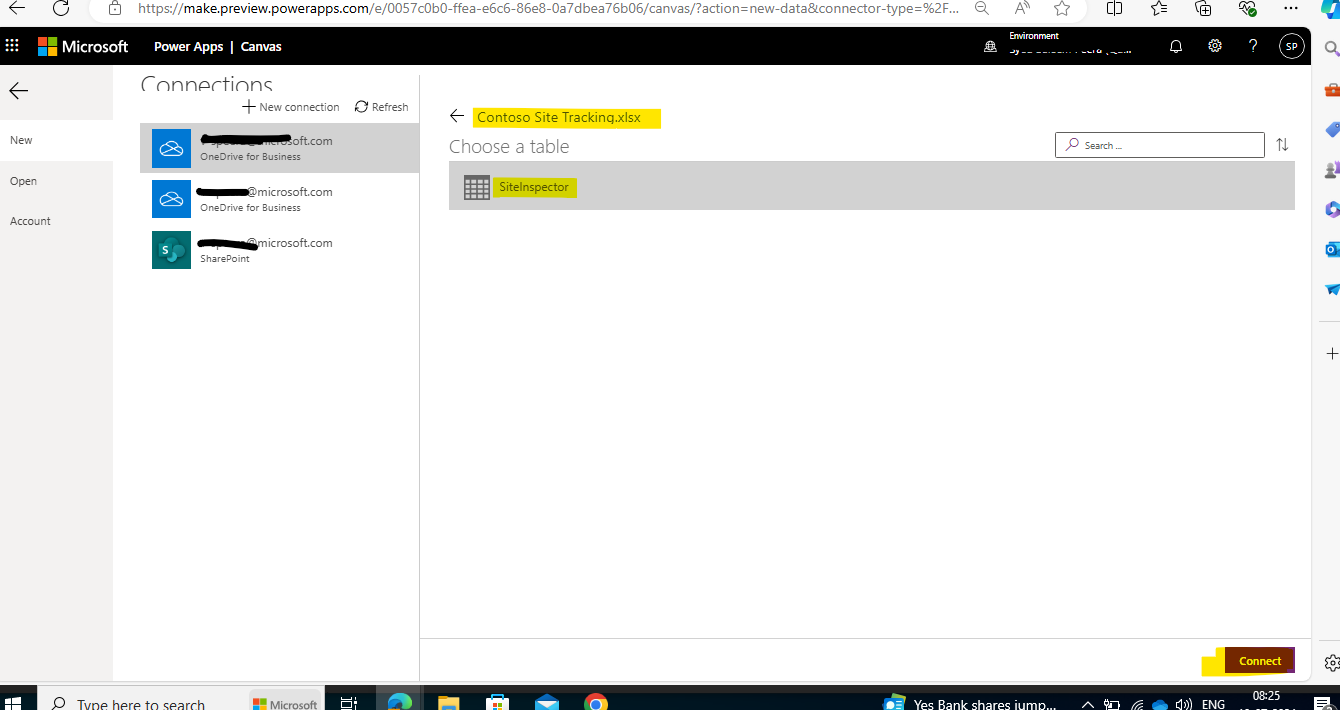Click the first OneDrive for Business cloud icon
The image size is (1340, 710).
(171, 148)
